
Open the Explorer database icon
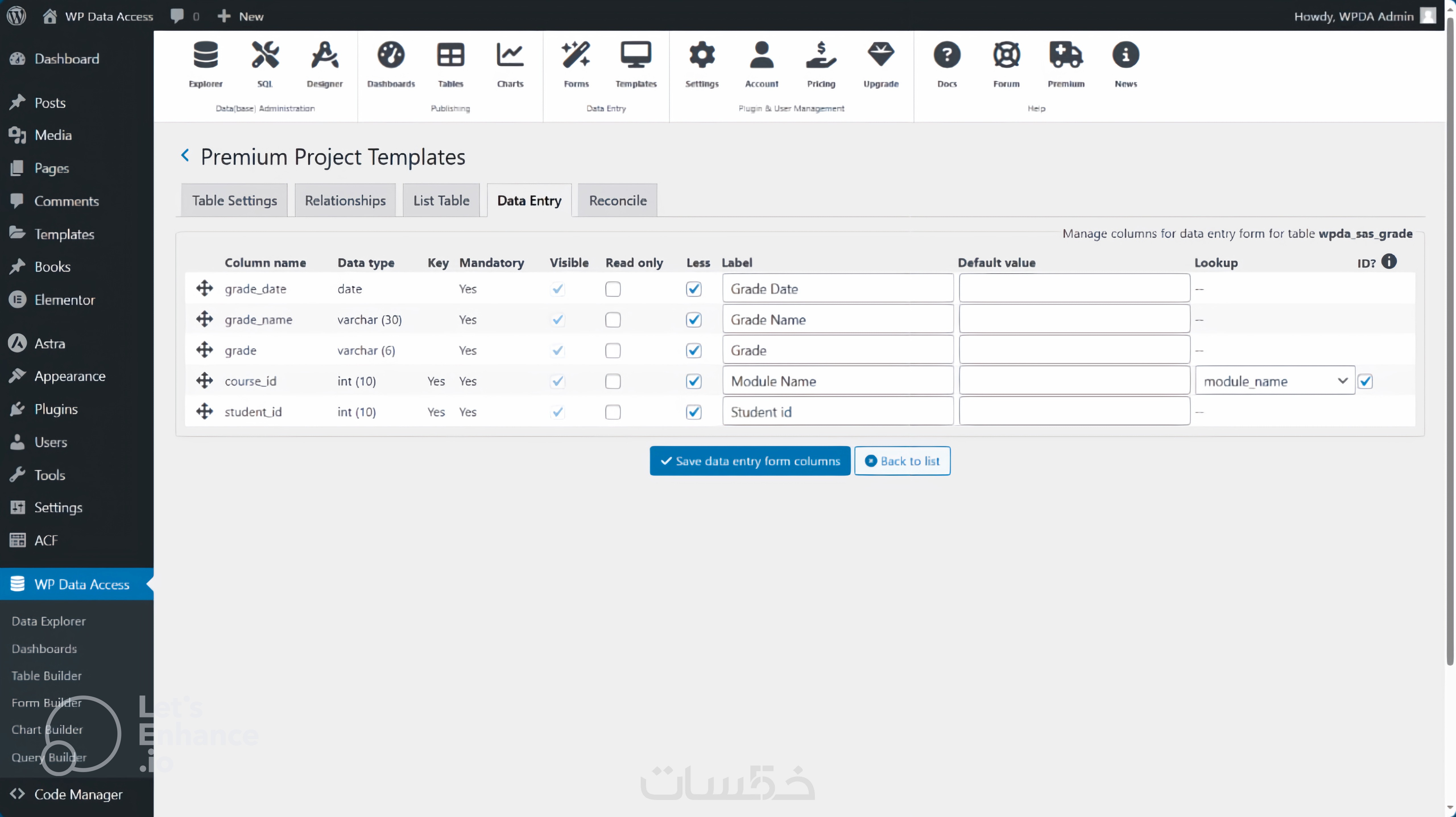tap(205, 55)
